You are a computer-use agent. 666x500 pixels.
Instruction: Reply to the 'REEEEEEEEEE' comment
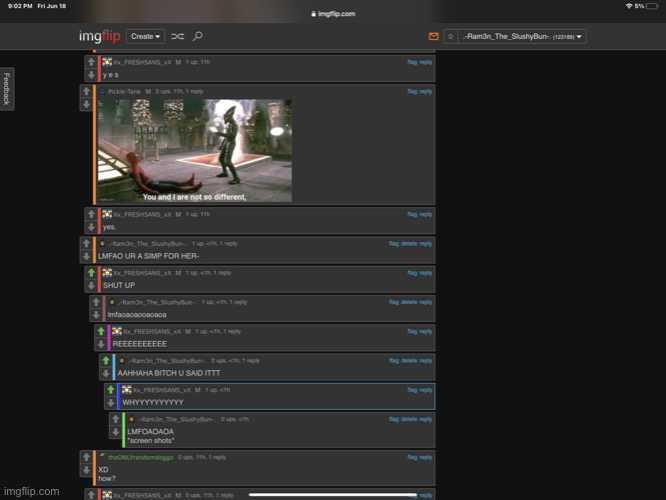pos(426,331)
